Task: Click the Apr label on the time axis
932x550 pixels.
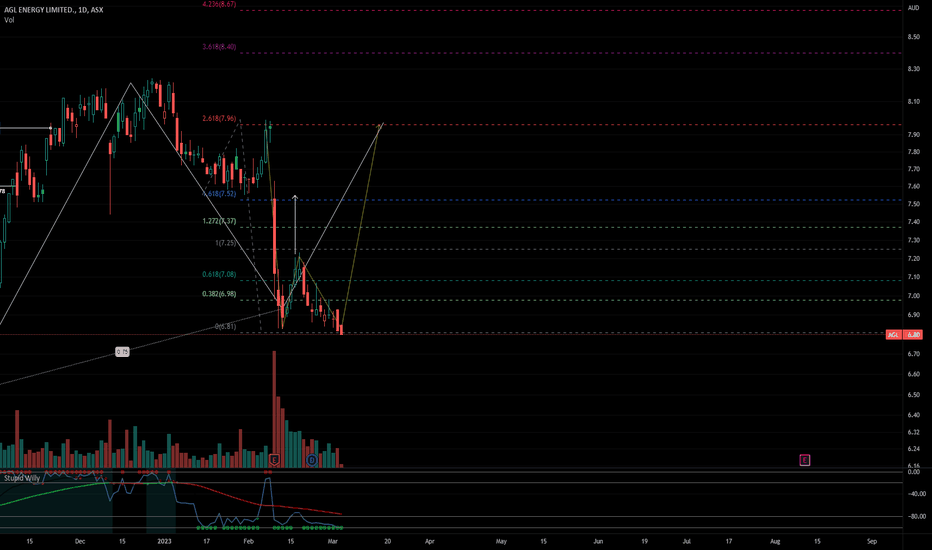Action: pos(429,541)
